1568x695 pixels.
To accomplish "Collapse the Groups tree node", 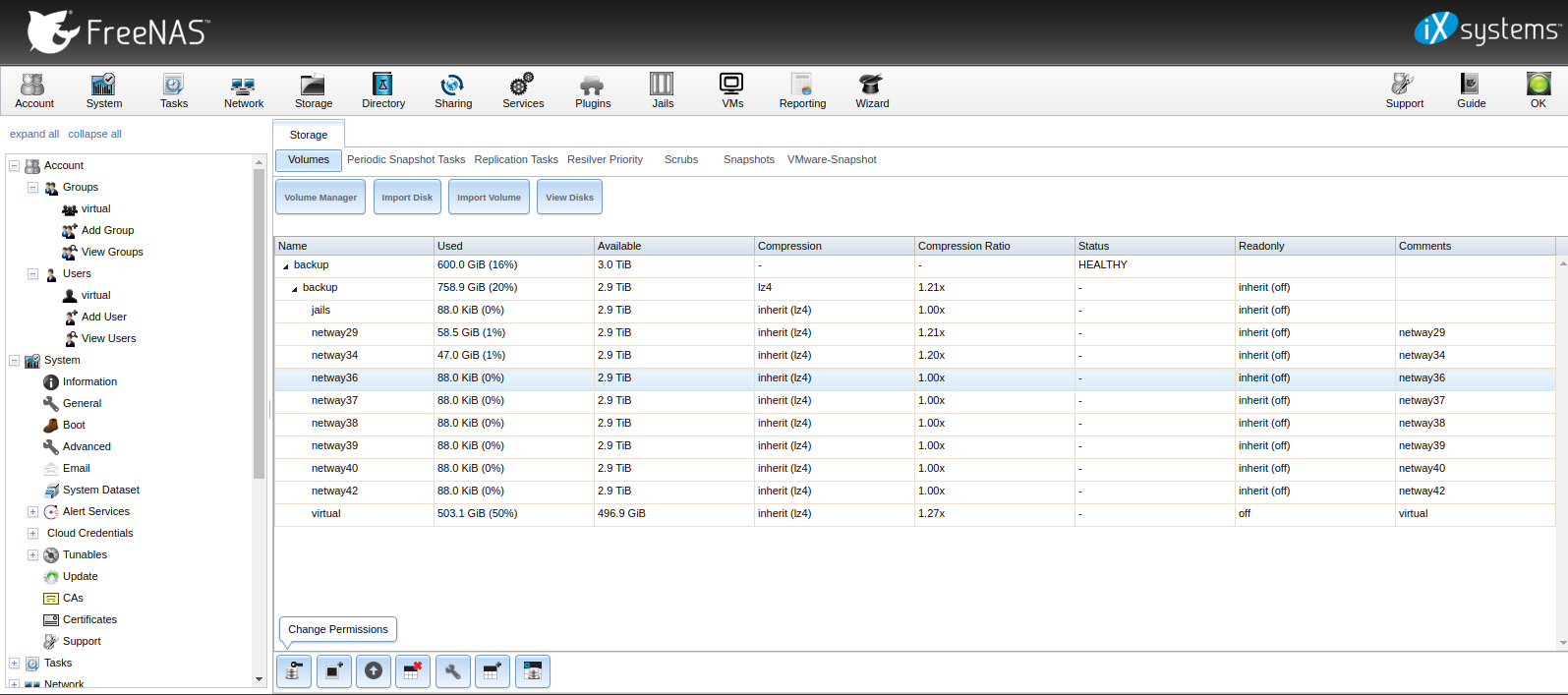I will (x=32, y=187).
